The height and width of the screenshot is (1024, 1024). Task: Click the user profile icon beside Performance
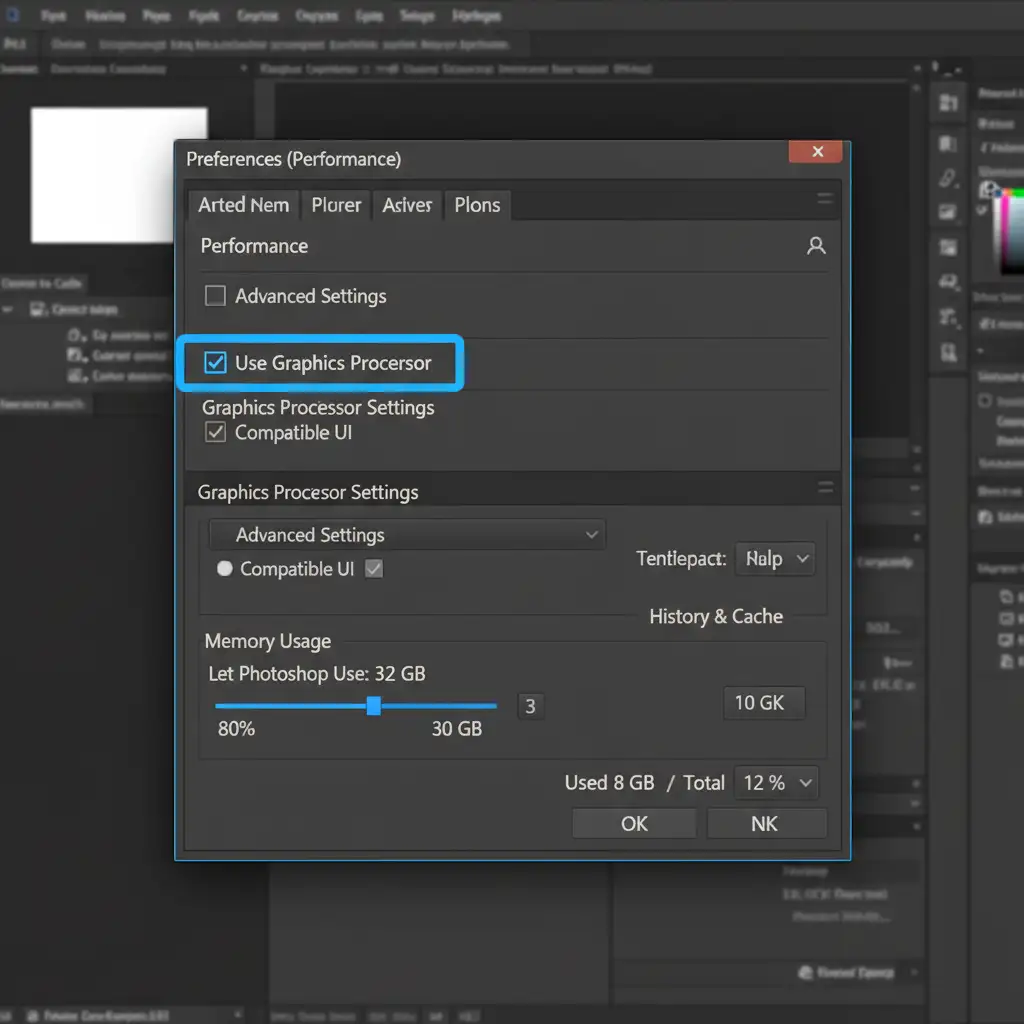click(816, 246)
